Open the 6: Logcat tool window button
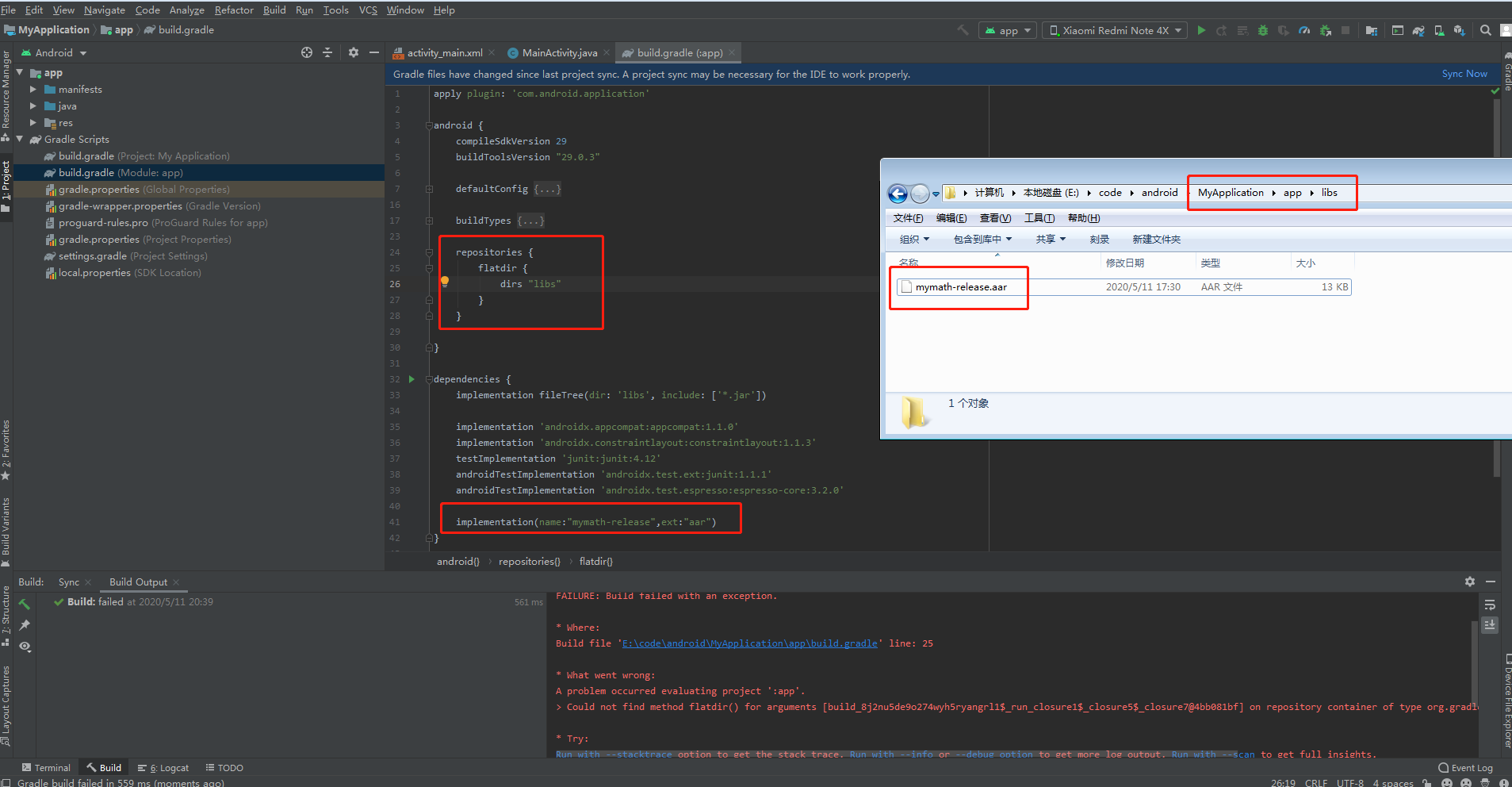The height and width of the screenshot is (787, 1512). coord(163,768)
